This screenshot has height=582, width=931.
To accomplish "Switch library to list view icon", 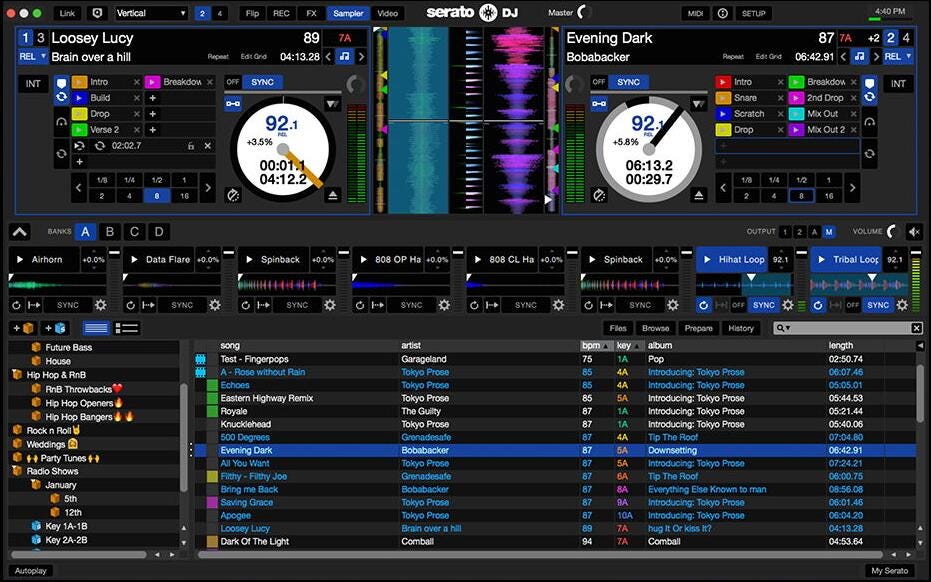I will tap(96, 328).
